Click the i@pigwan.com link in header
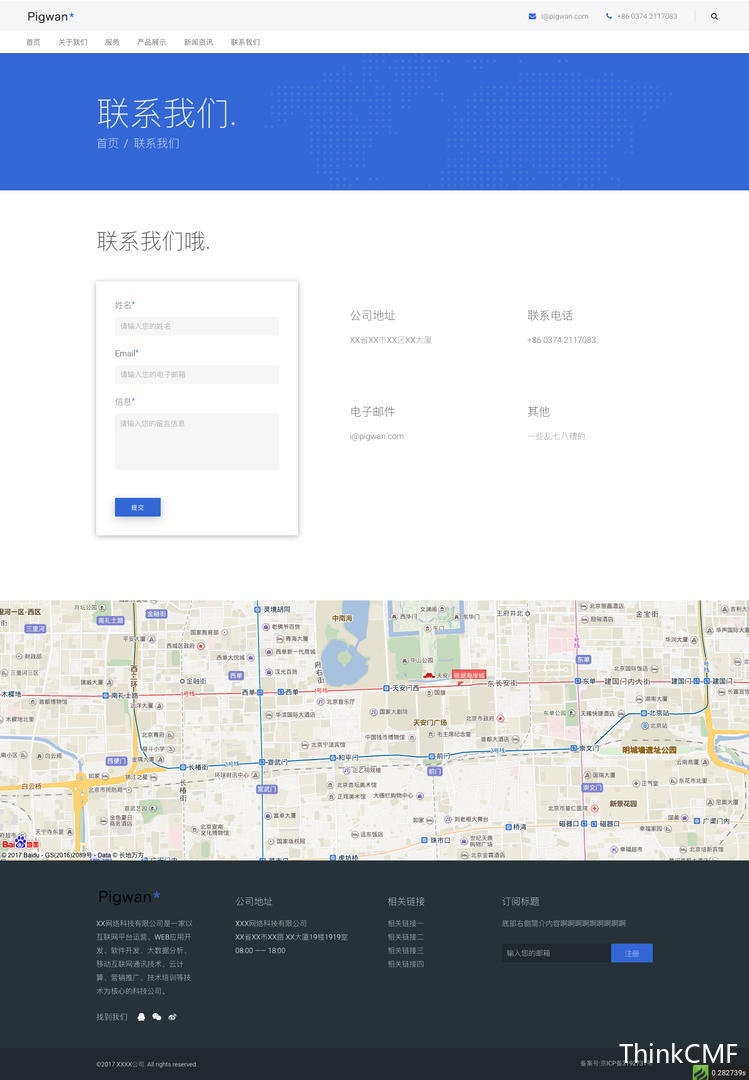Viewport: 749px width, 1080px height. 564,17
